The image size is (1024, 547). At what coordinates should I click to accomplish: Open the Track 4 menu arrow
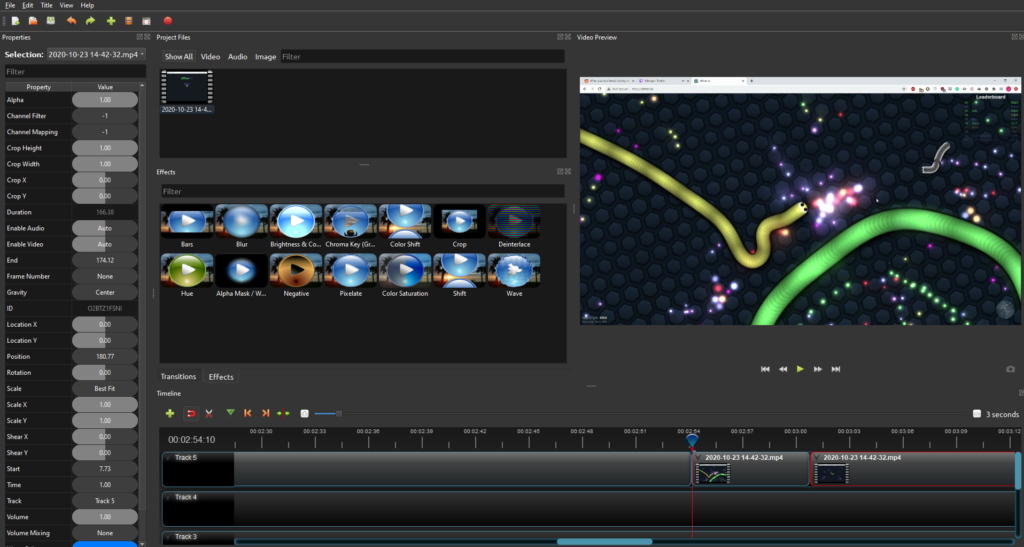[168, 496]
